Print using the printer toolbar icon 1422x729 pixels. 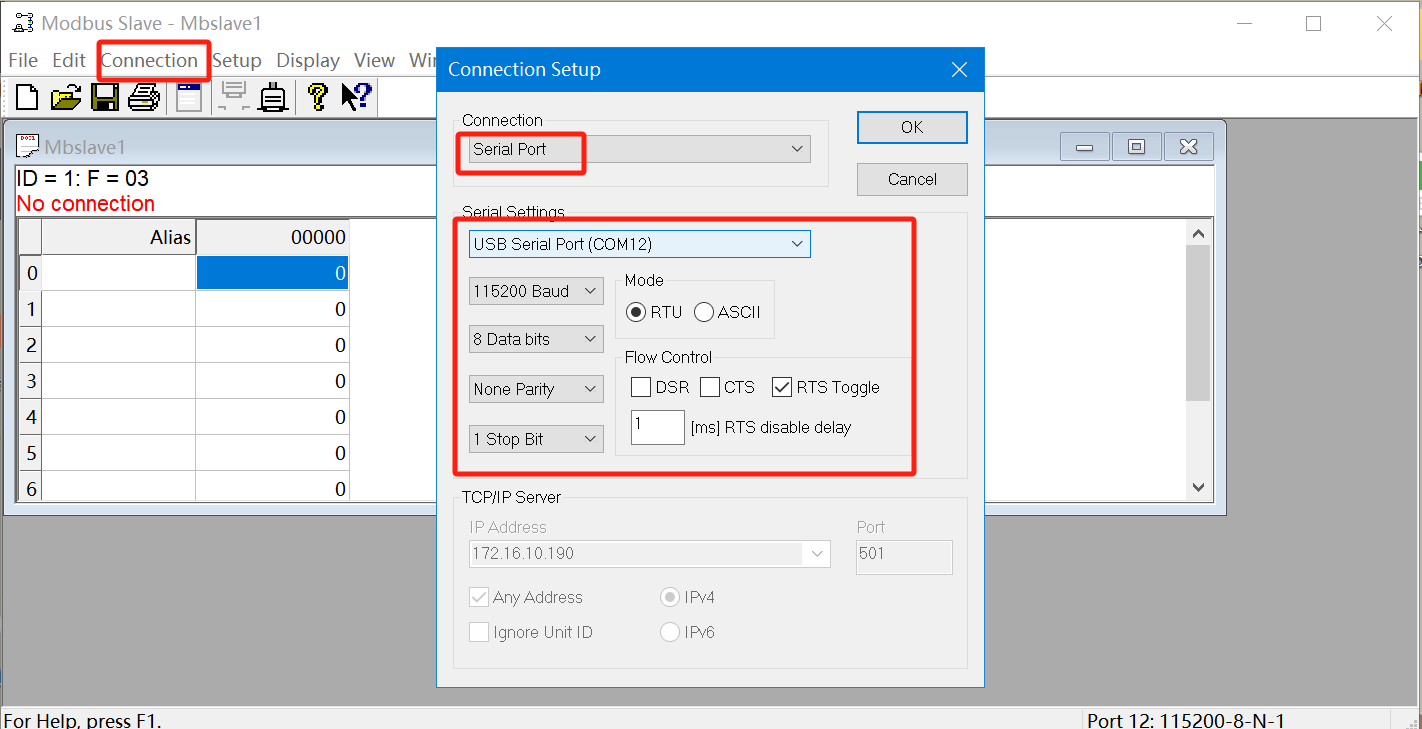tap(143, 97)
